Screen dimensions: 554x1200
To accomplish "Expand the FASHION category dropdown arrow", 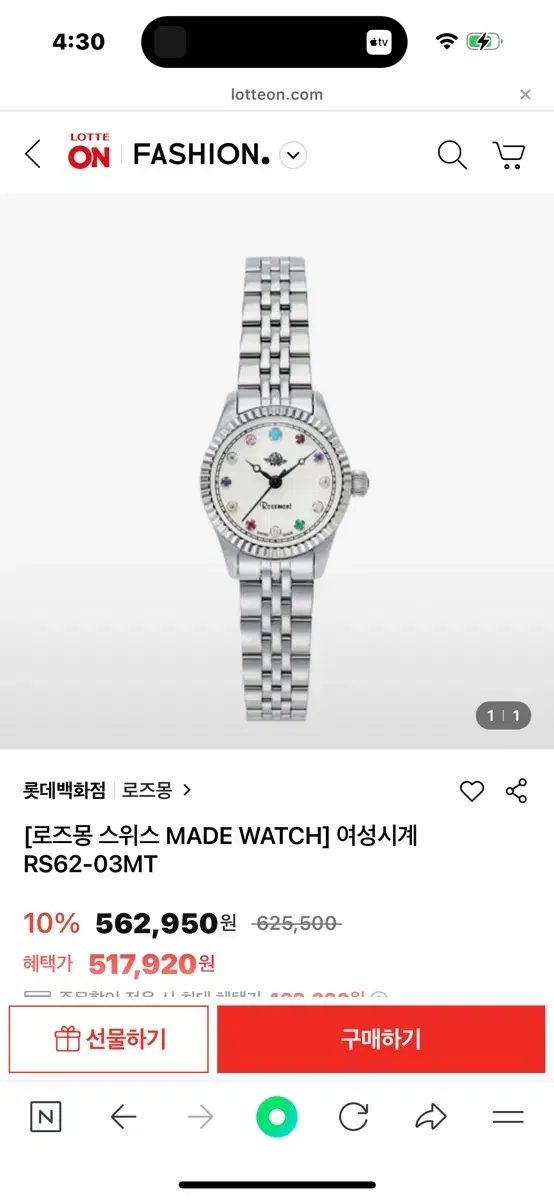I will (293, 155).
